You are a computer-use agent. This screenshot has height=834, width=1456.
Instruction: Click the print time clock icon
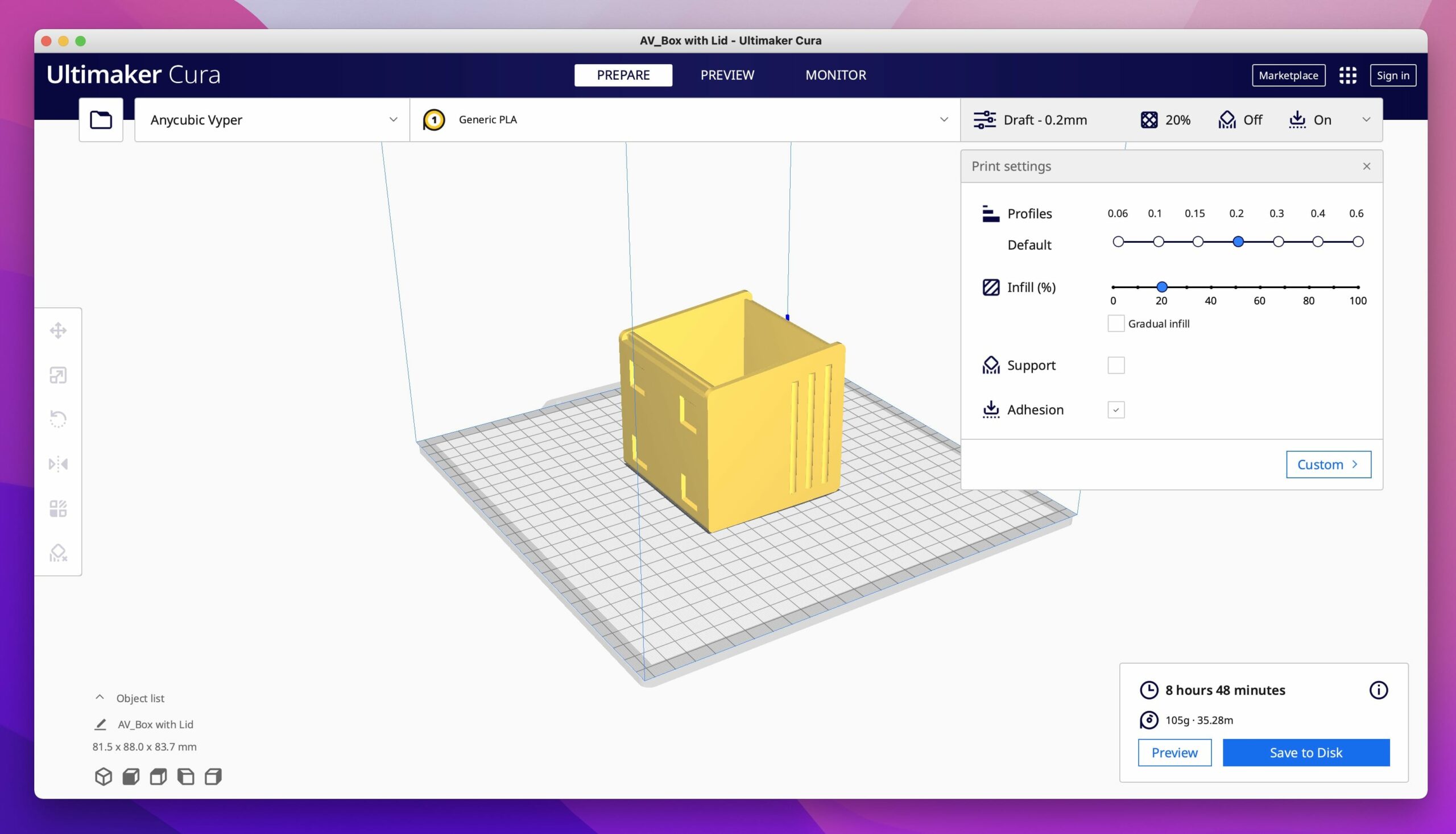[x=1149, y=690]
